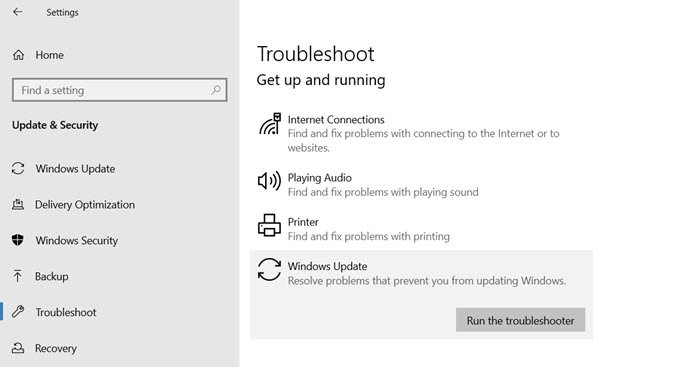Click the Recovery icon in sidebar
This screenshot has height=367, width=699.
(x=18, y=348)
